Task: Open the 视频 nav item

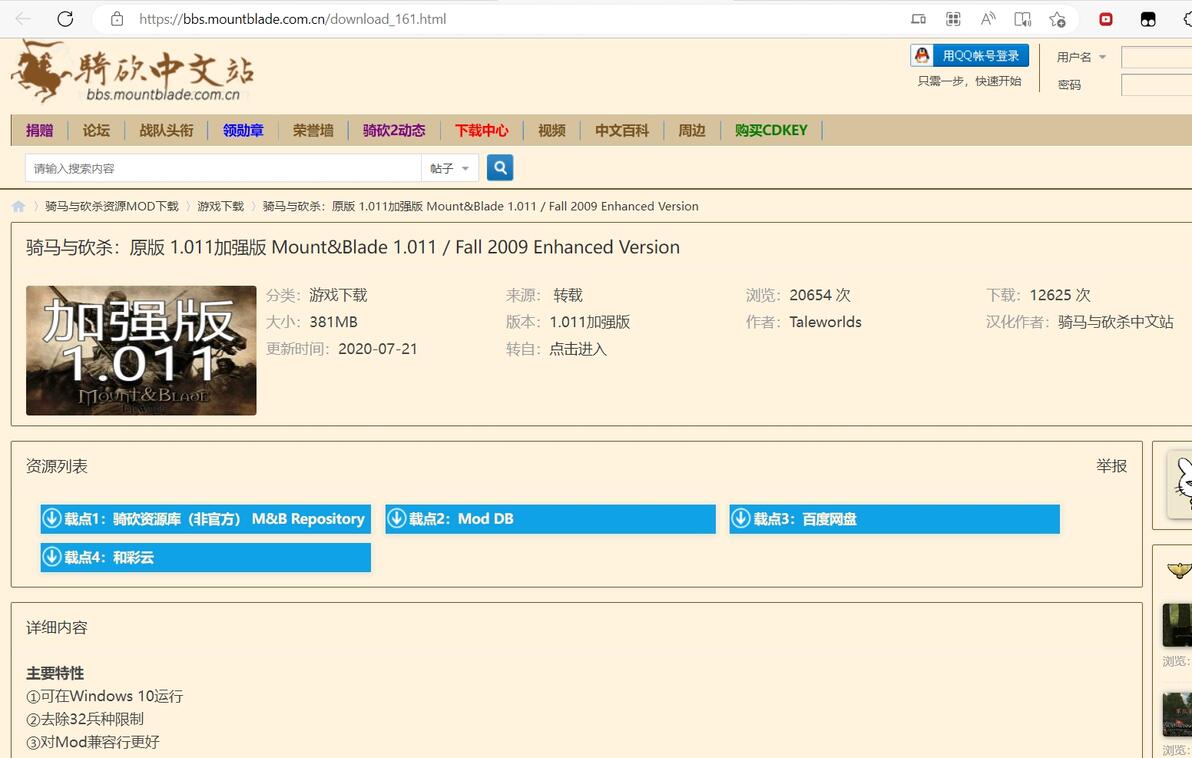Action: click(x=552, y=130)
